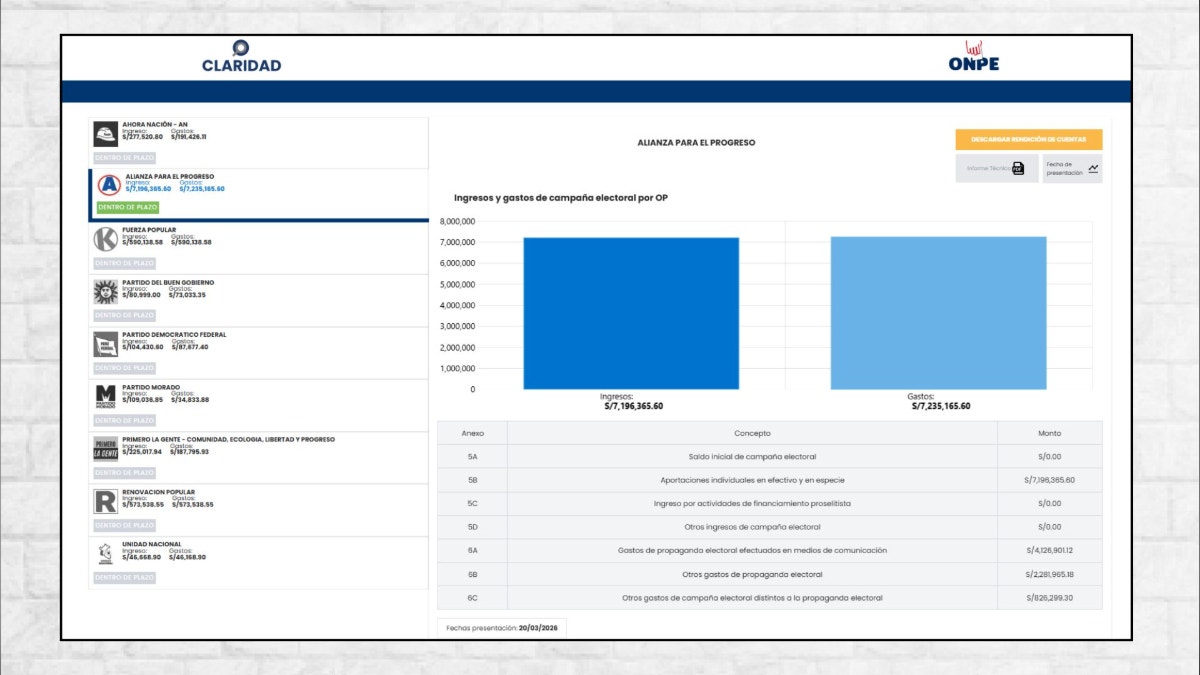Select the Alianza para el Progreso logo
The width and height of the screenshot is (1200, 675).
point(109,185)
